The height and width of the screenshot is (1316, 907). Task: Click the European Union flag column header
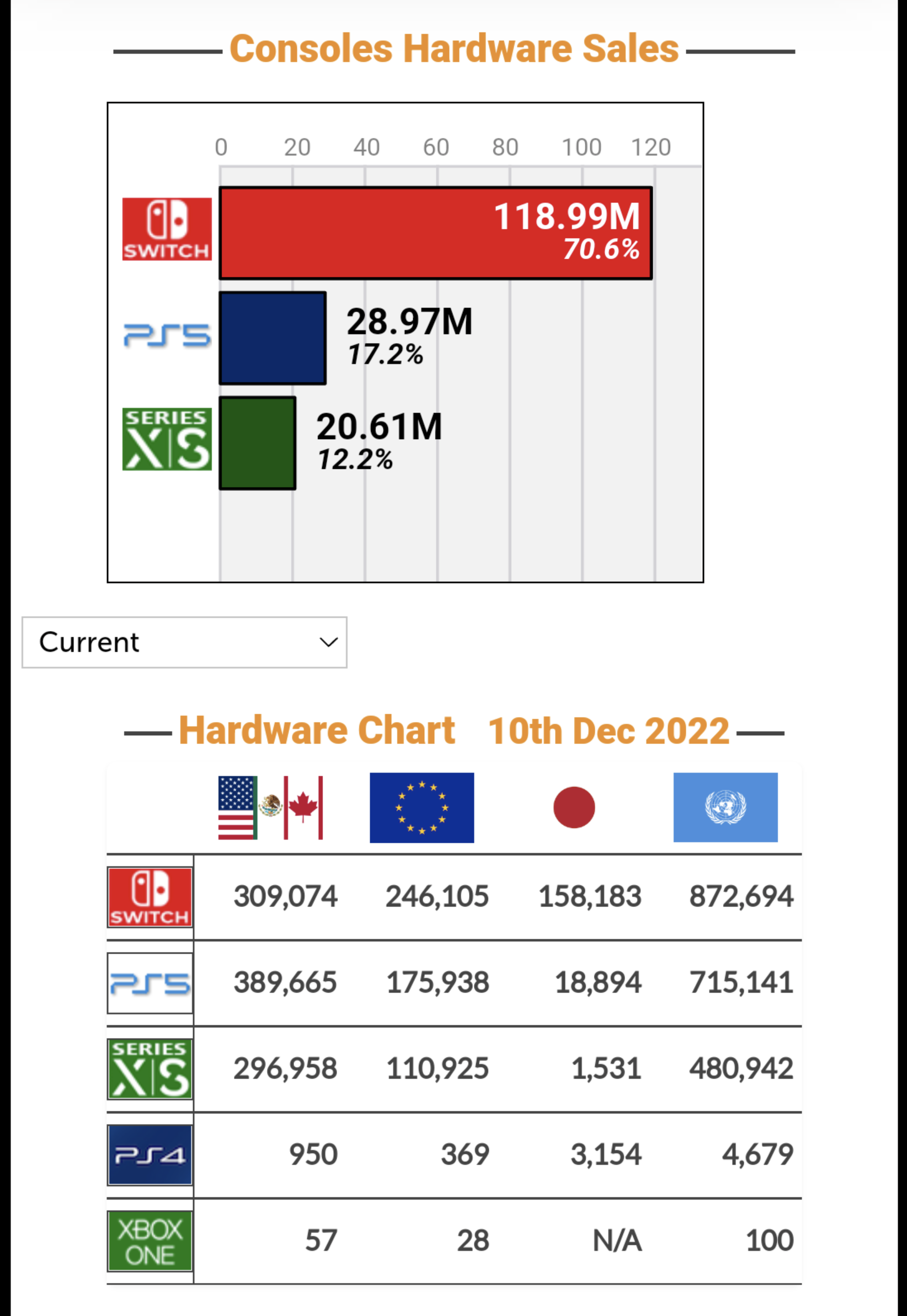coord(422,807)
